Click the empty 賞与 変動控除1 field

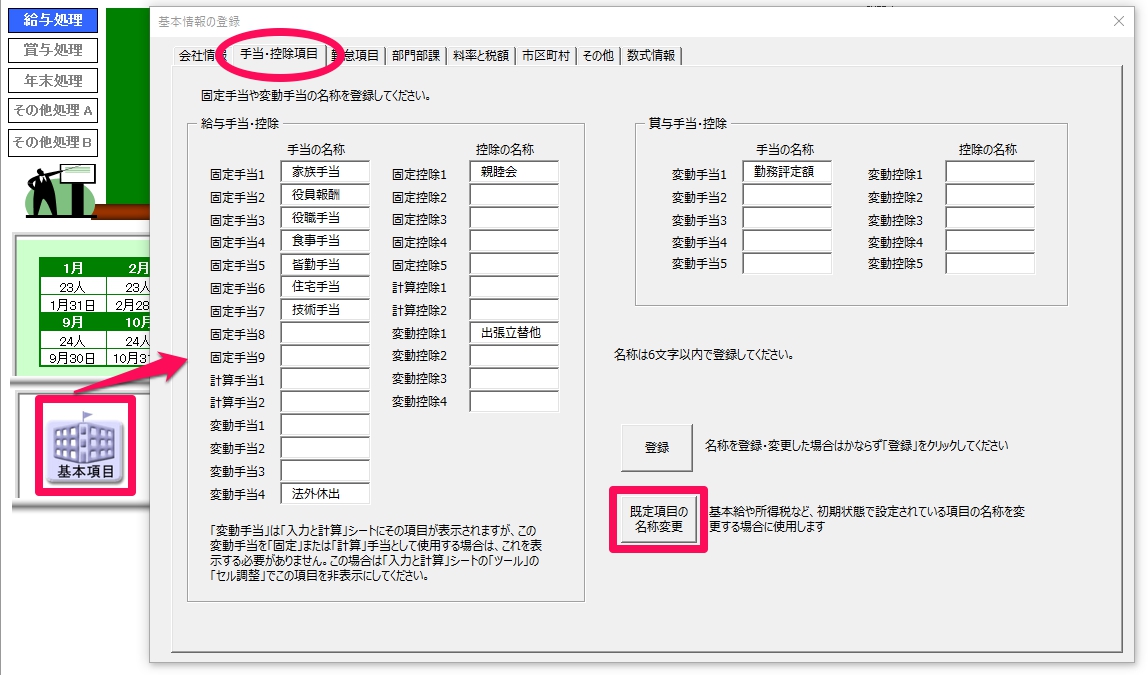pyautogui.click(x=990, y=172)
